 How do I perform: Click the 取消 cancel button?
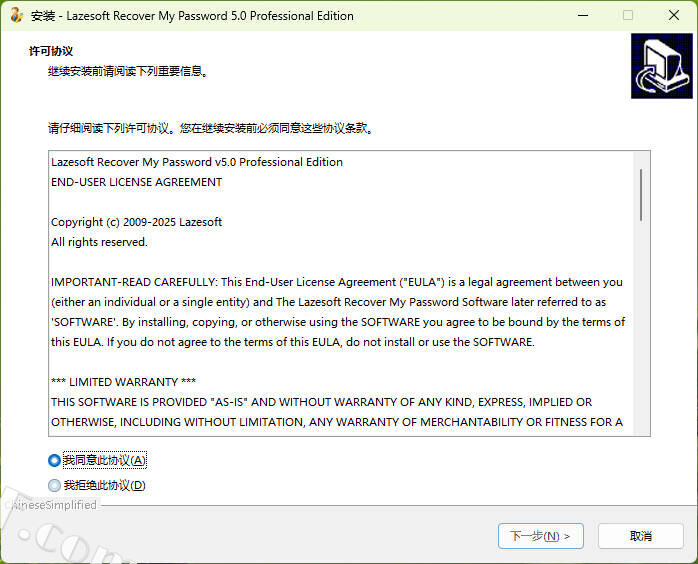pyautogui.click(x=641, y=536)
